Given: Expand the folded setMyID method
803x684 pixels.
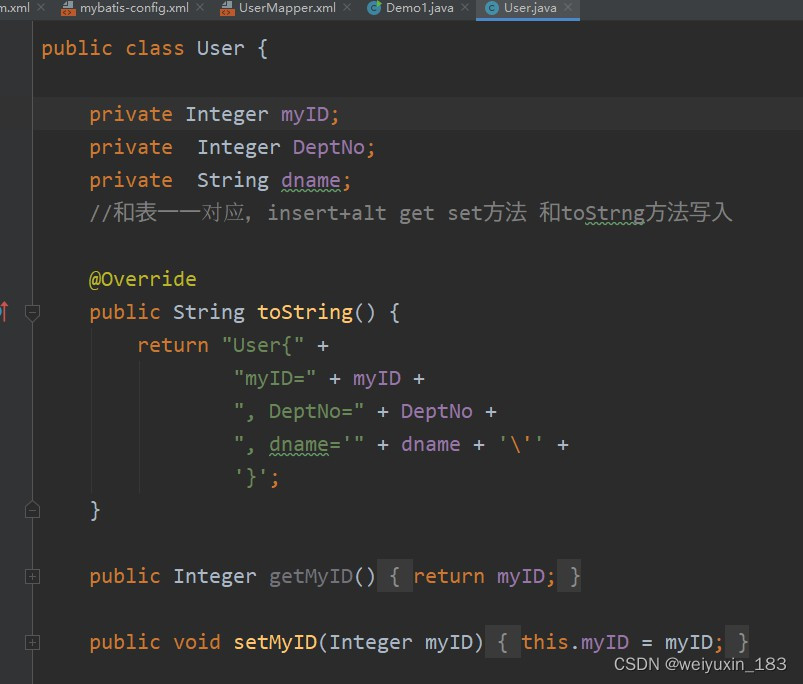Looking at the screenshot, I should tap(32, 642).
